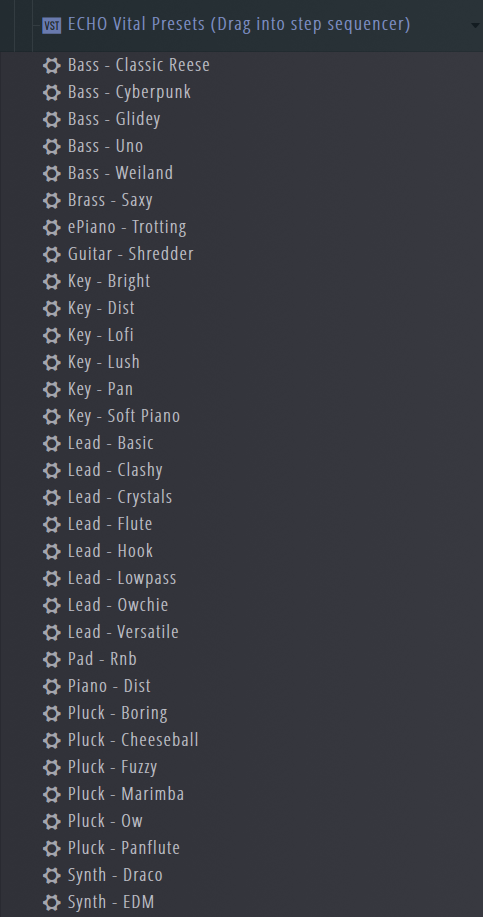Click the preset icon beside Pad - Rnb
The height and width of the screenshot is (917, 483).
point(52,660)
